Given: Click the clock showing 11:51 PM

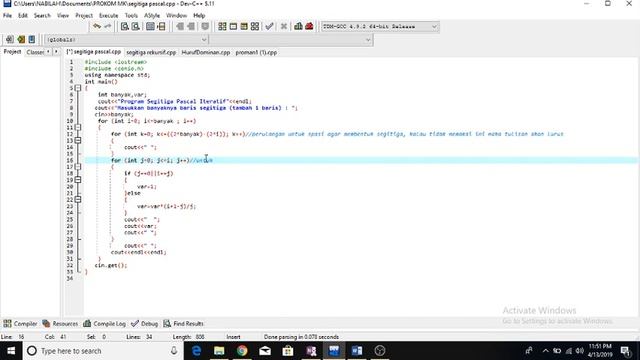Looking at the screenshot, I should click(x=600, y=351).
